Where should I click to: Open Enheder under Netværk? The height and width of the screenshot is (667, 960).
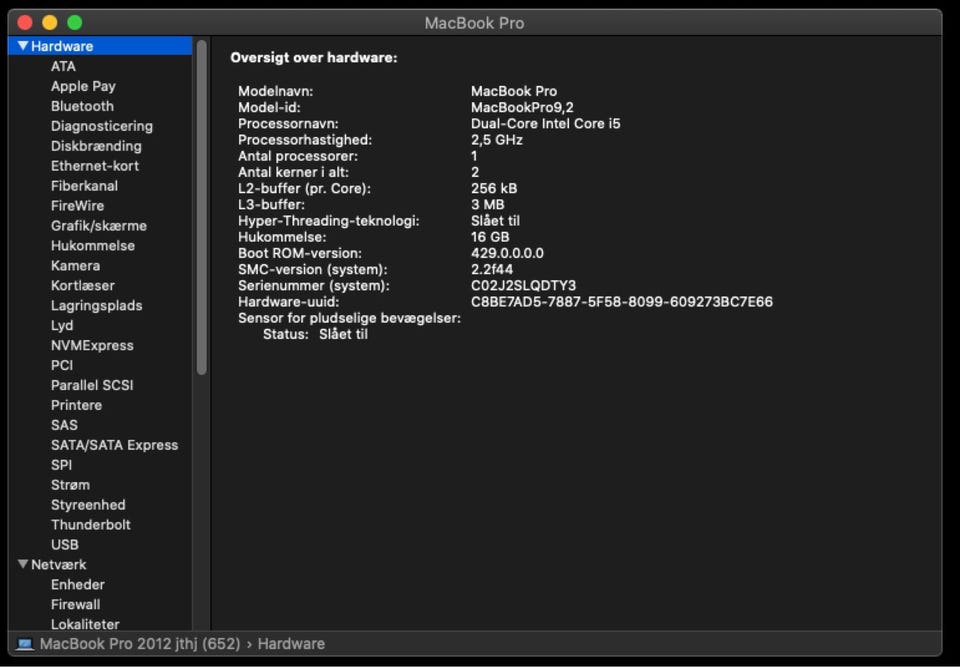(x=78, y=584)
